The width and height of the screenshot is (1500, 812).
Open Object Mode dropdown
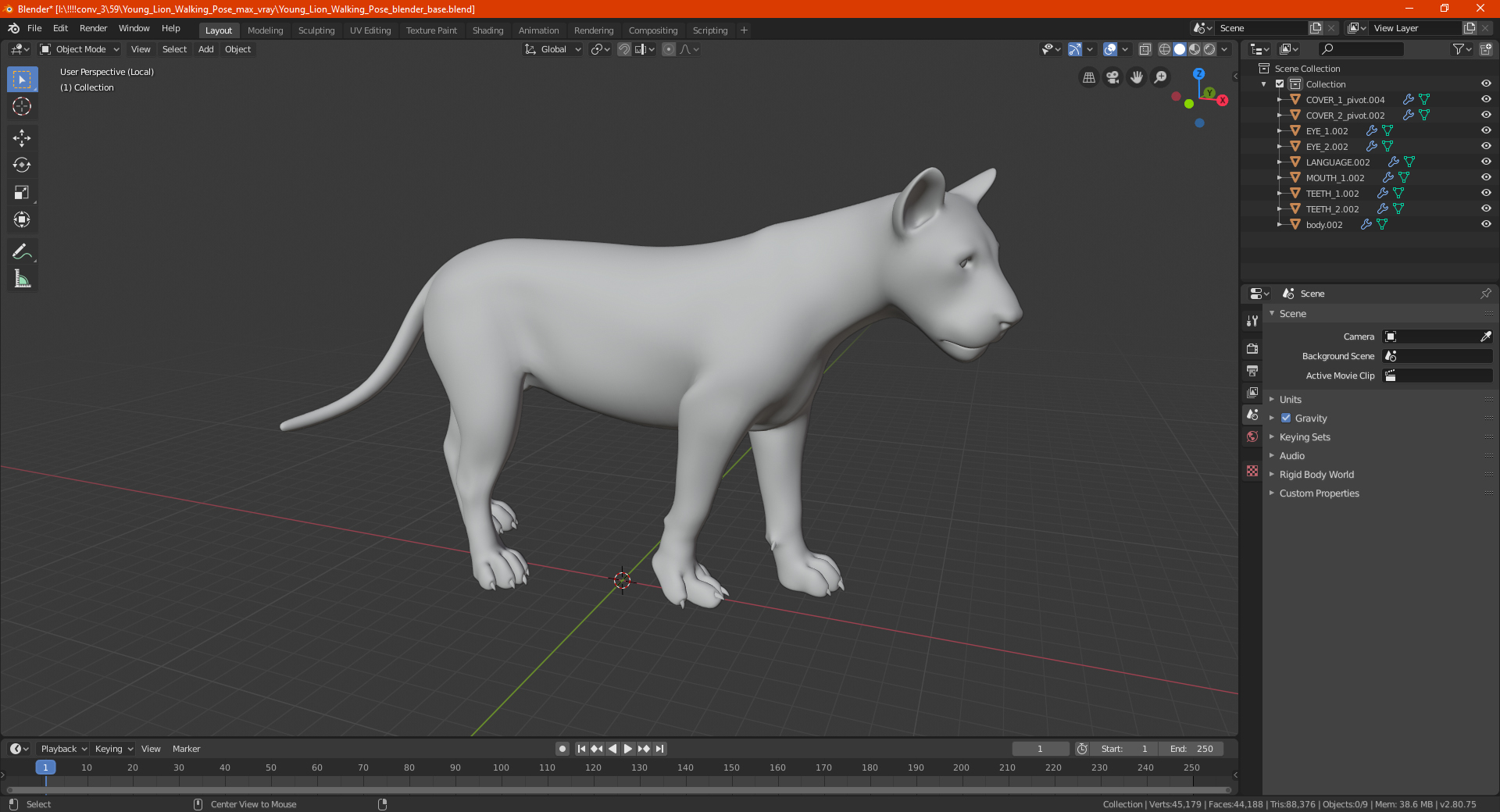pos(80,49)
